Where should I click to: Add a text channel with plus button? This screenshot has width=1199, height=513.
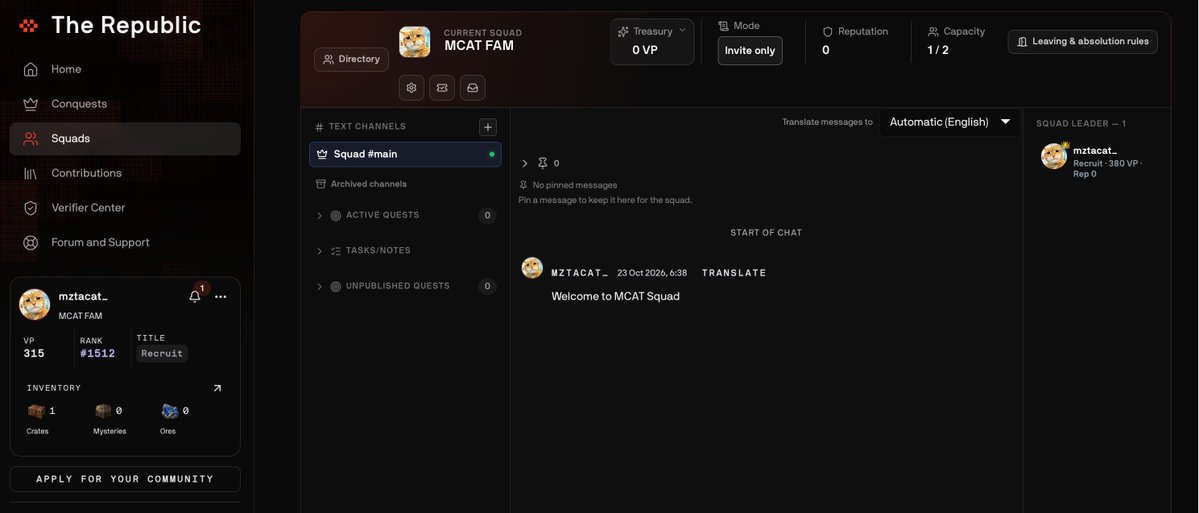[488, 127]
